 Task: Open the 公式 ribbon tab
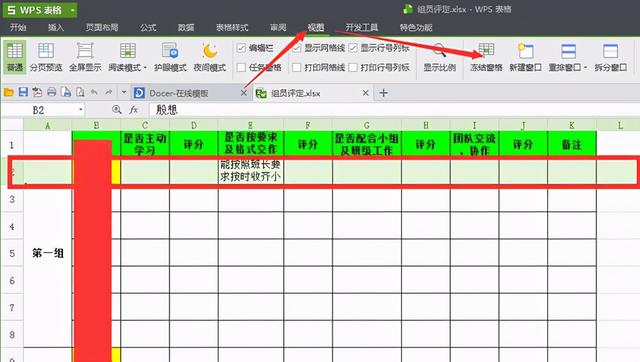click(148, 27)
